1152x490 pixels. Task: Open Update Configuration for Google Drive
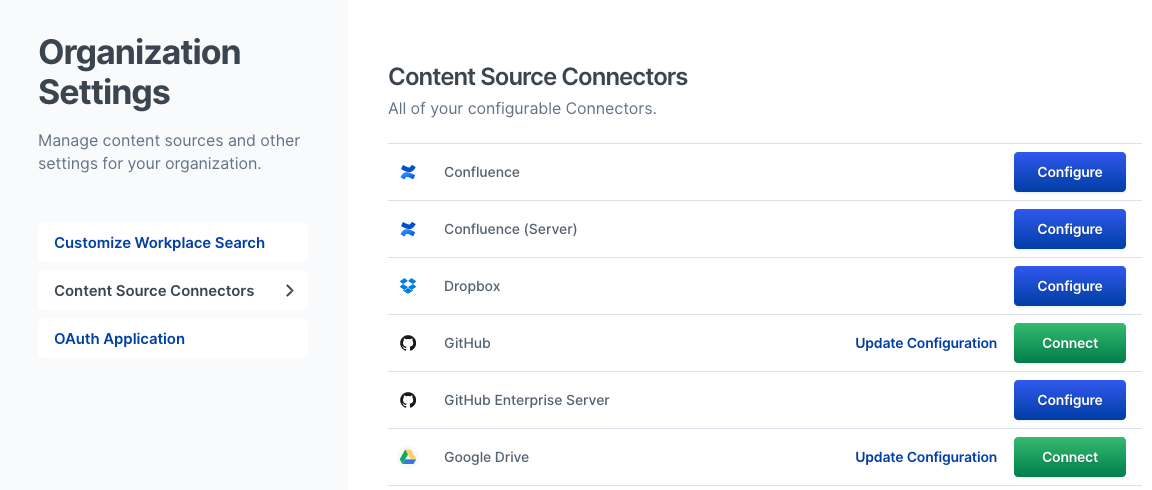point(925,457)
